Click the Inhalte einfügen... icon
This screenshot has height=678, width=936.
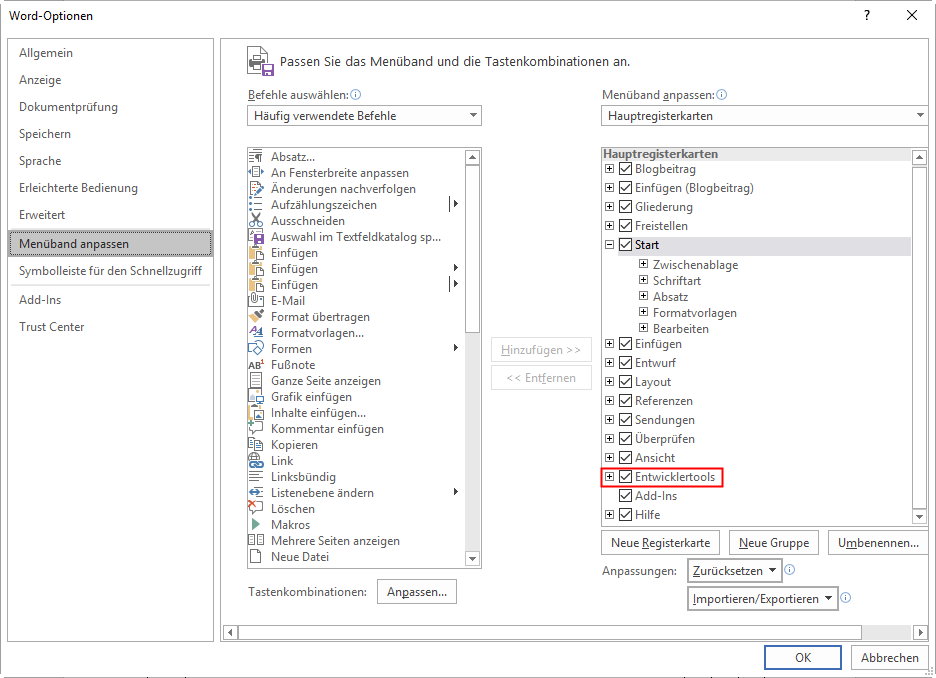tap(255, 413)
